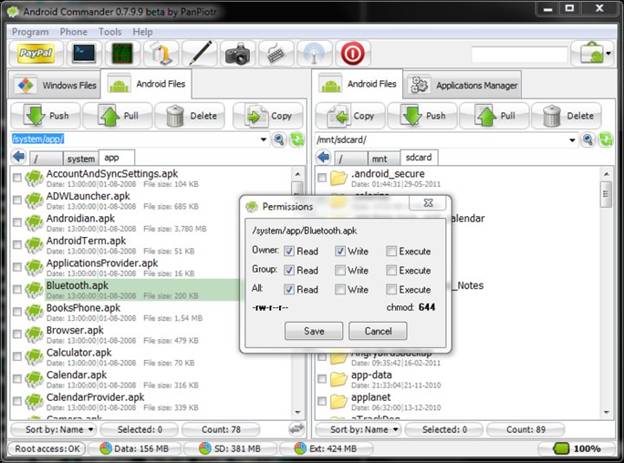Open the keyboard icon in toolbar
624x463 pixels.
pyautogui.click(x=277, y=53)
